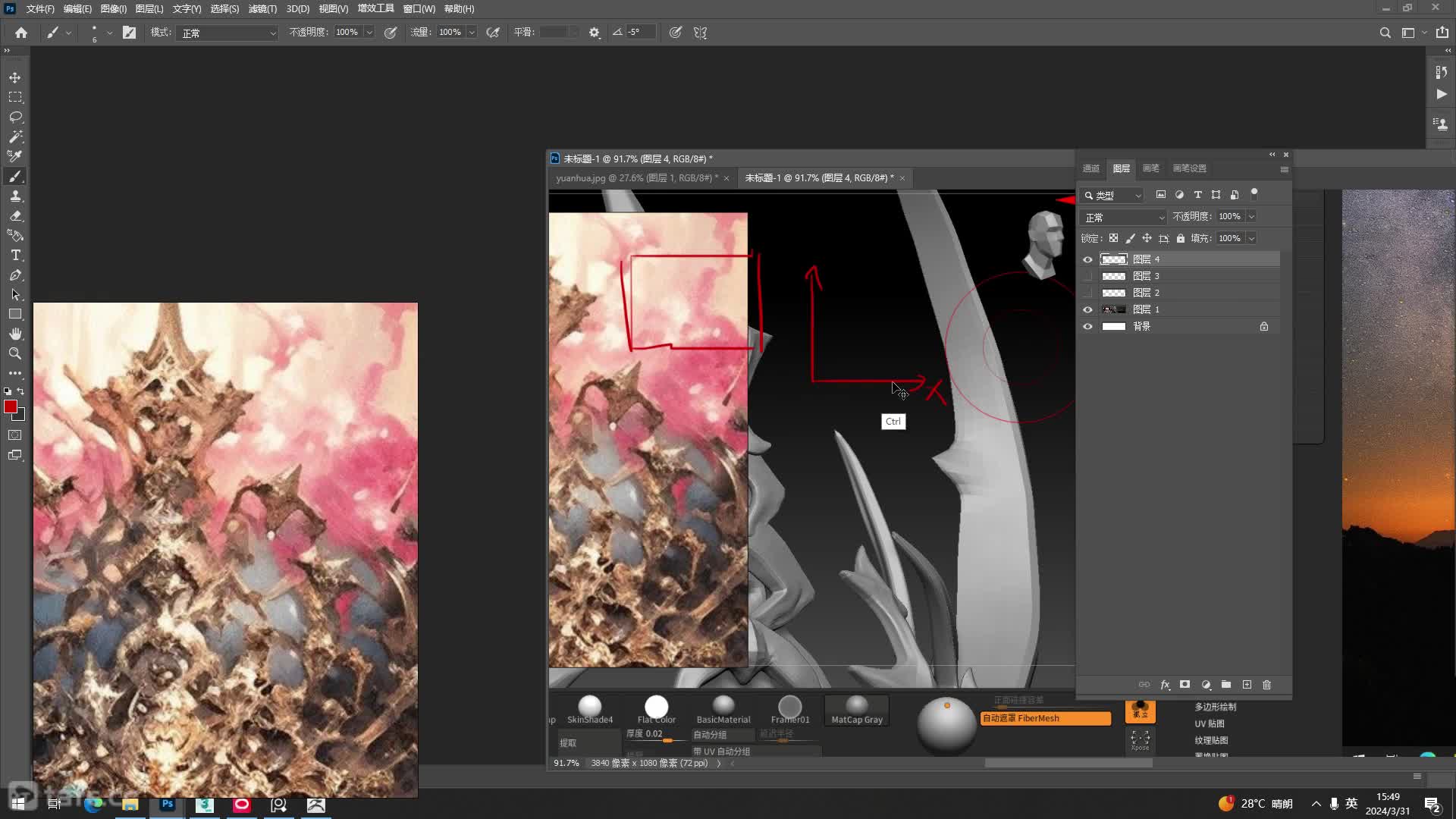The image size is (1456, 819).
Task: Delete layer with trash icon
Action: (x=1266, y=685)
